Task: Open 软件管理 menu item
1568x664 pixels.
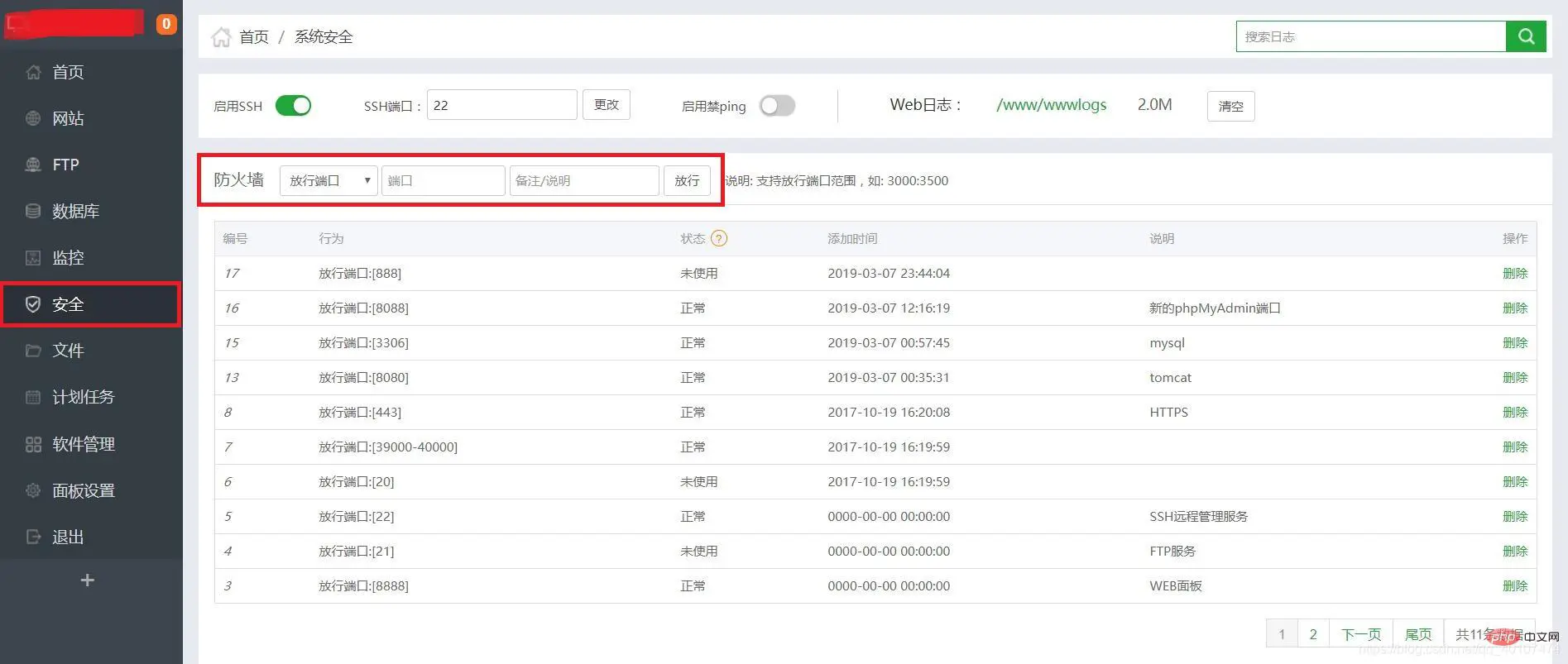Action: [83, 444]
